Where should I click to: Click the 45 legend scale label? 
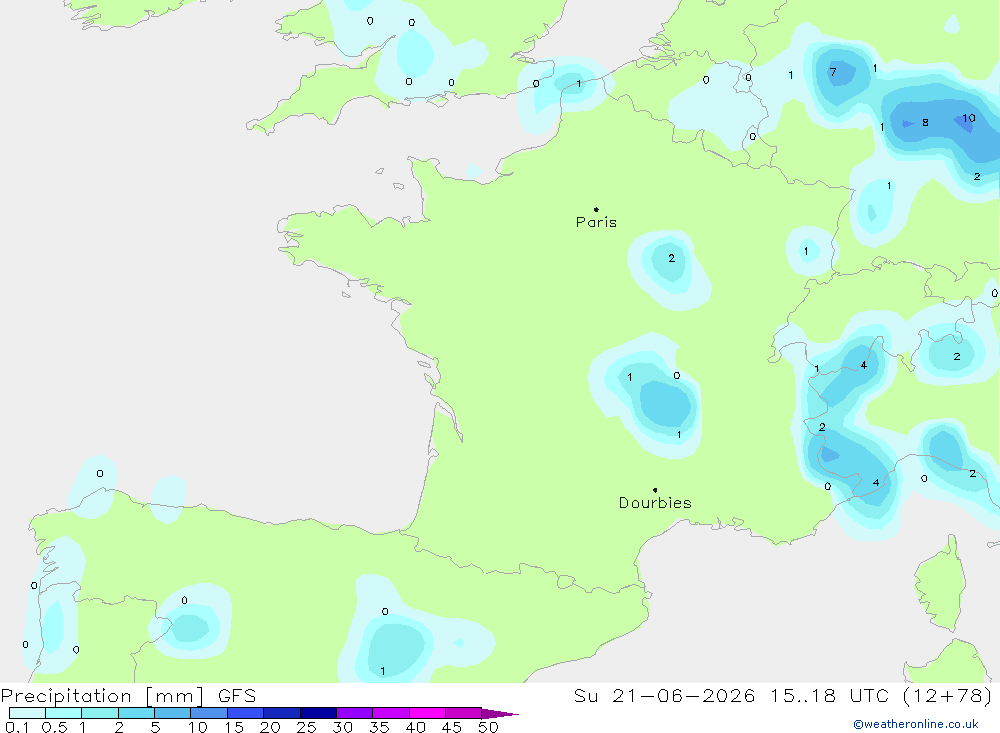[452, 727]
